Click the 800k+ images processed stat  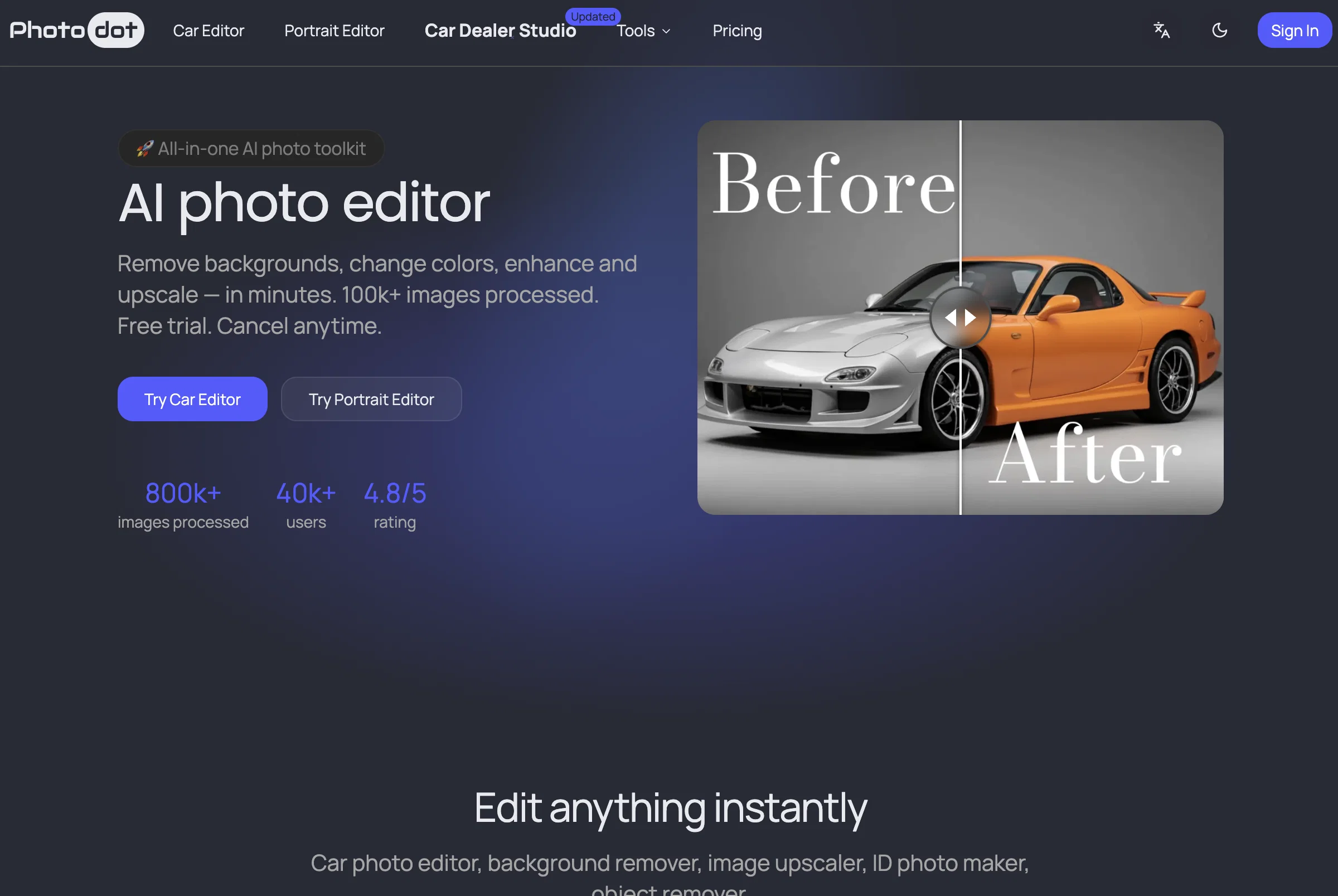(183, 505)
